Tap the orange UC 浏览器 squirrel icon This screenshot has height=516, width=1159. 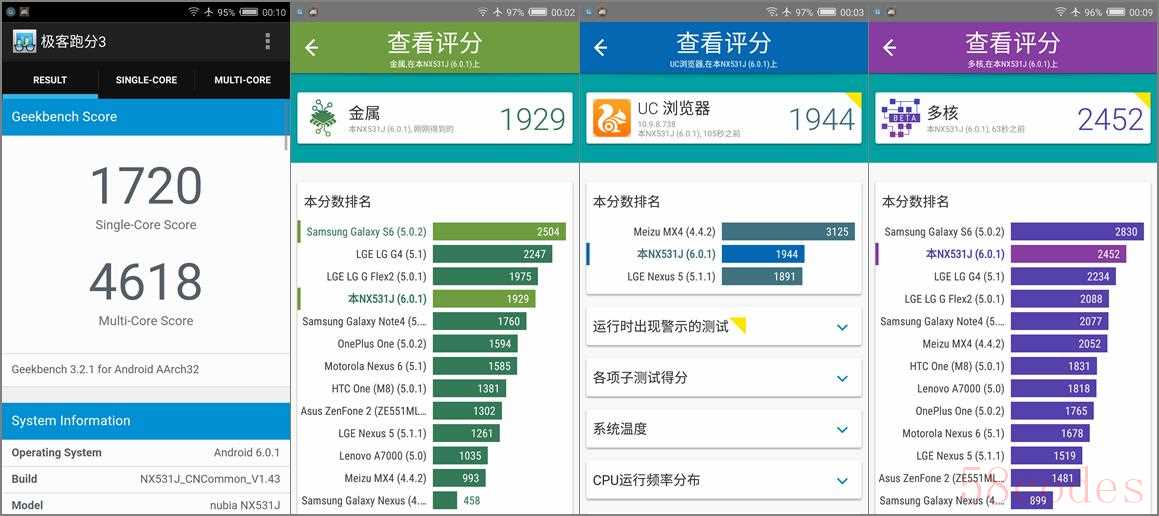click(612, 118)
